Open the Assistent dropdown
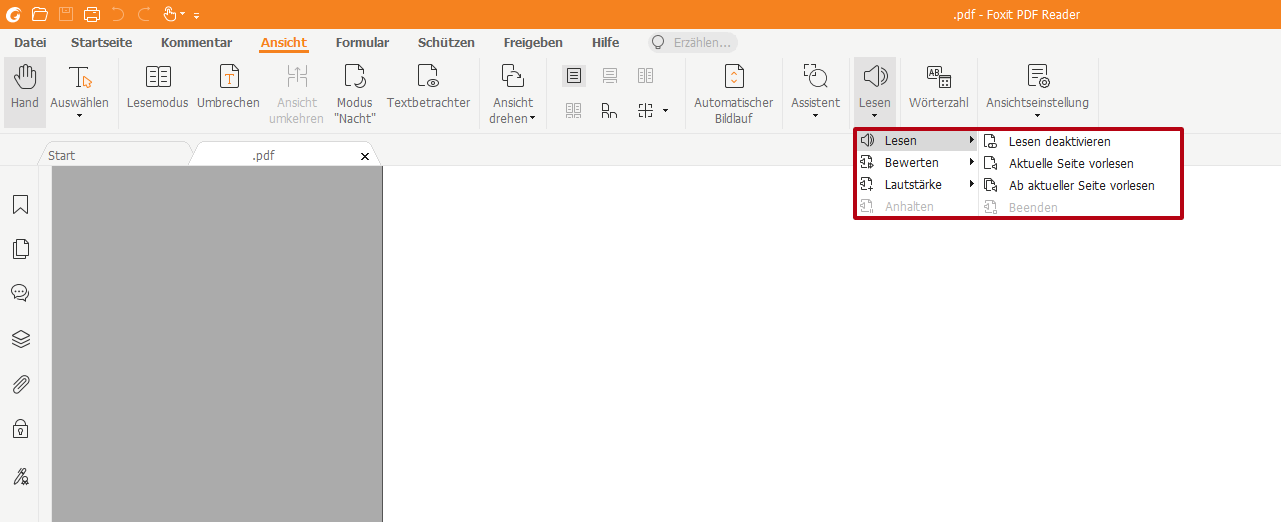Screen dimensions: 1281x522 815,91
